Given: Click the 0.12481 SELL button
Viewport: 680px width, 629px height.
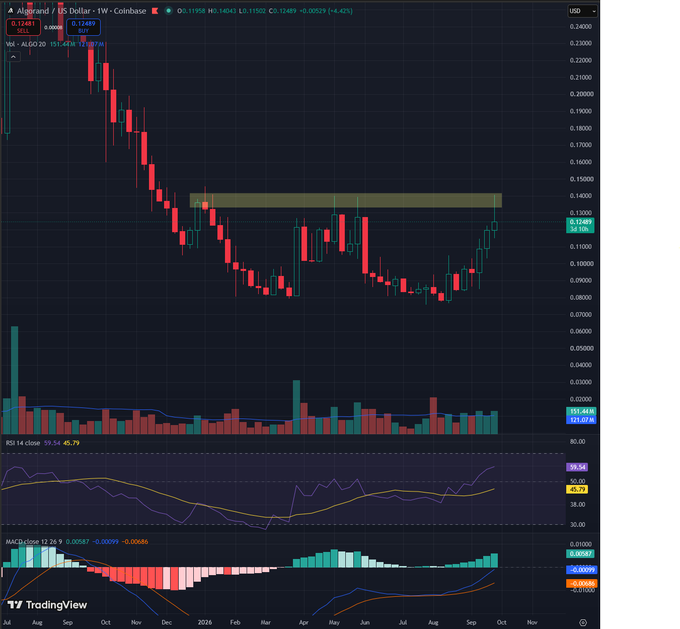Looking at the screenshot, I should click(x=23, y=27).
